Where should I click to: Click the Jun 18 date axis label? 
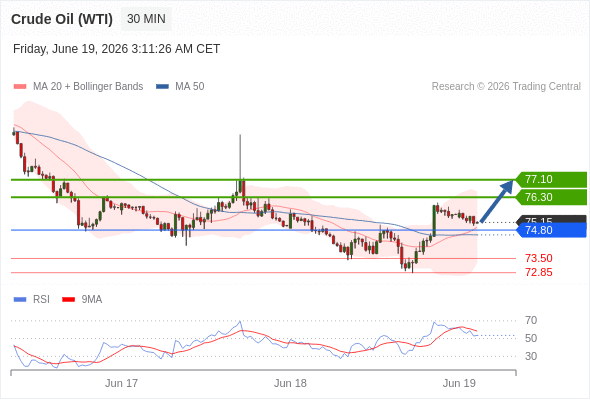click(x=290, y=383)
